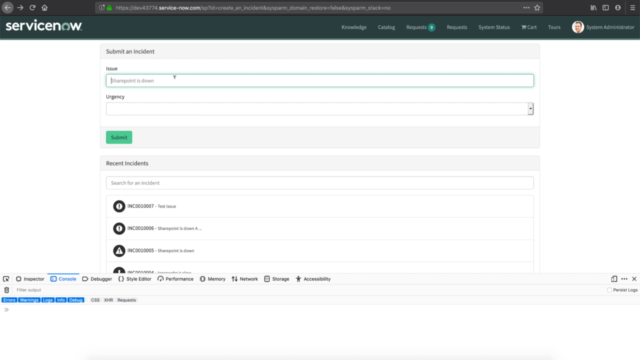640x360 pixels.
Task: Select the Console devtools tab
Action: (63, 279)
